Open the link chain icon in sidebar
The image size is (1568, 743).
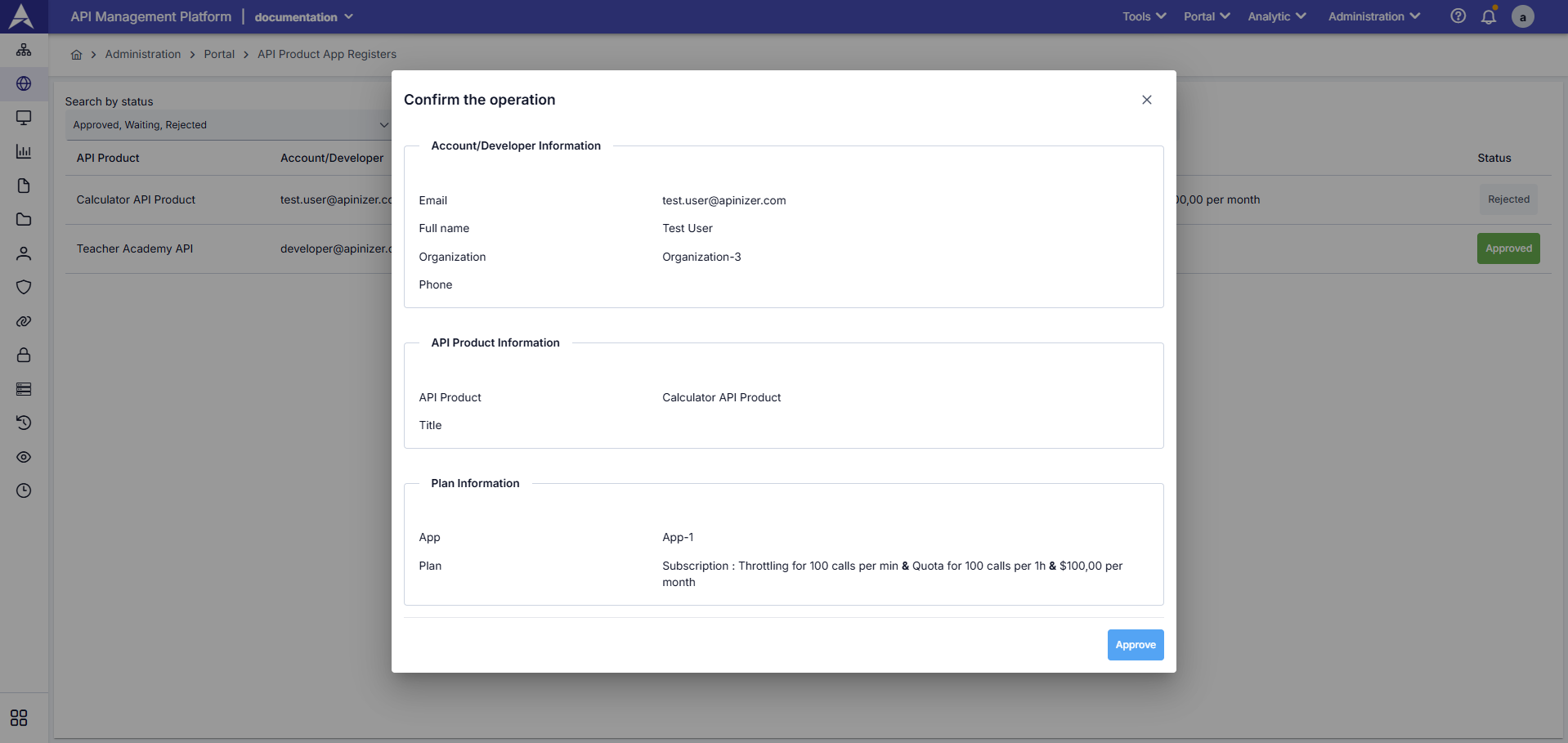click(x=24, y=321)
